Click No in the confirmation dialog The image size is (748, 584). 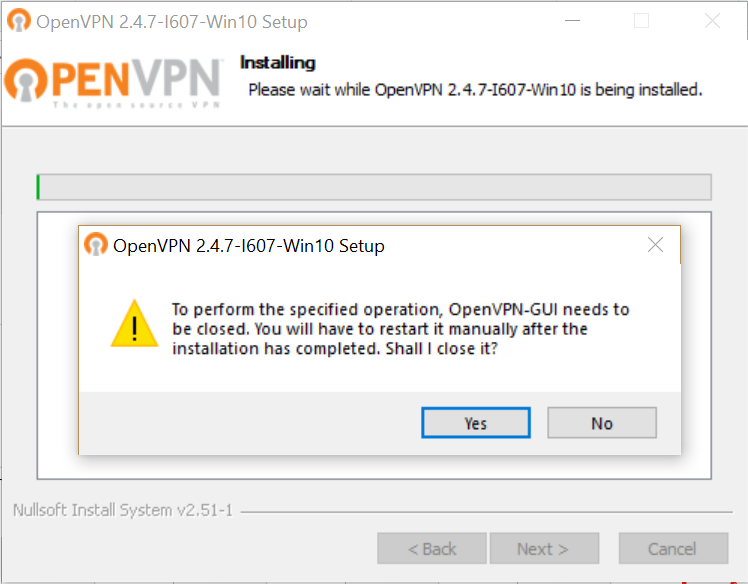(x=602, y=423)
